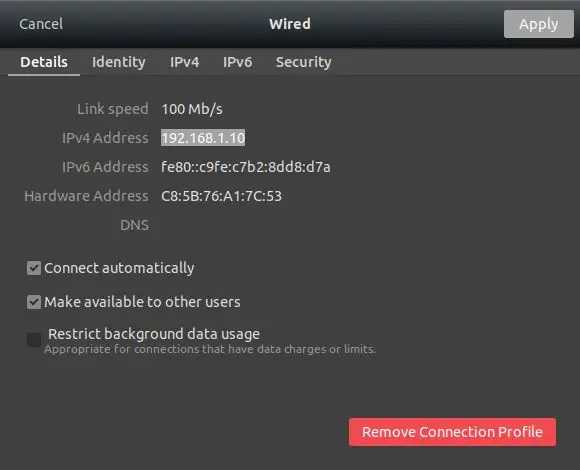Toggle Make available to other users
Viewport: 580px width, 470px height.
click(34, 302)
